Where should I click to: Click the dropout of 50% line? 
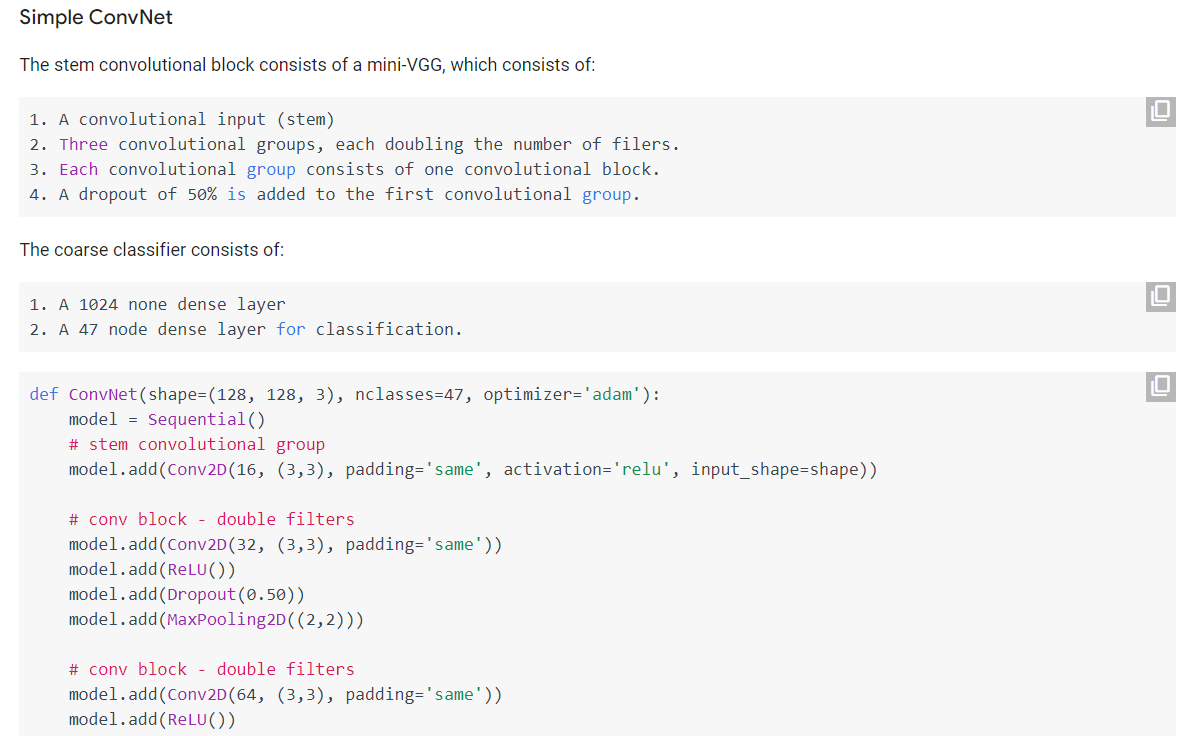coord(335,194)
